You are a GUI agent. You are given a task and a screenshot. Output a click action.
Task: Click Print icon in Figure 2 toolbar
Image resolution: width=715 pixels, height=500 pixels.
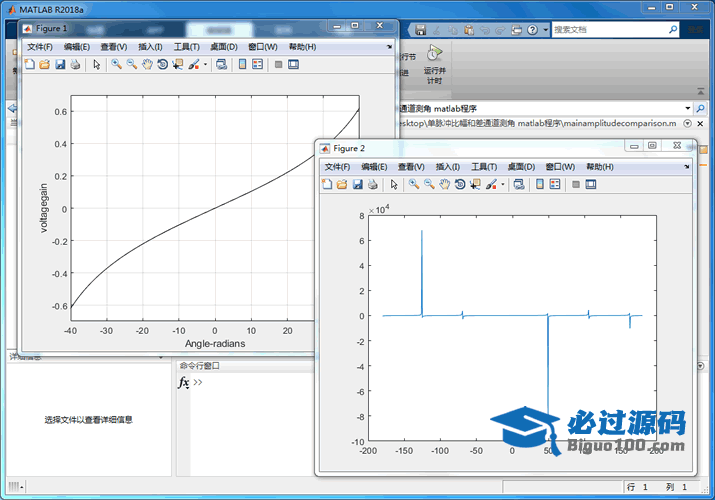373,184
